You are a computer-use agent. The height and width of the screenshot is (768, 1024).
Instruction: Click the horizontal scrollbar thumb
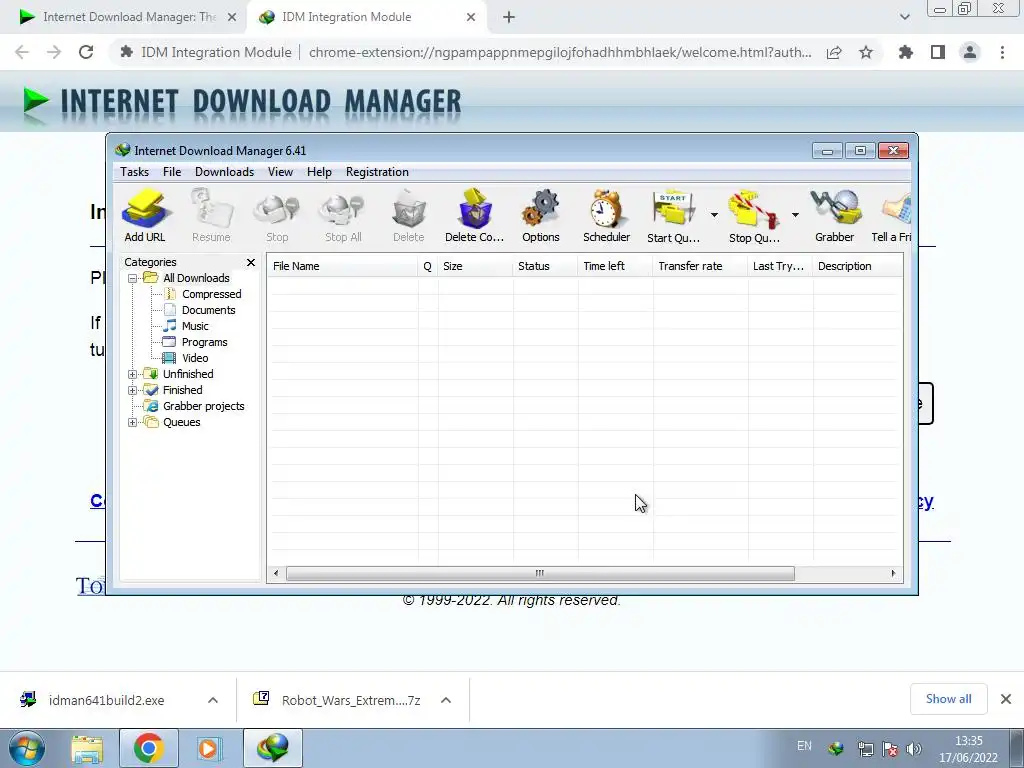pyautogui.click(x=540, y=573)
